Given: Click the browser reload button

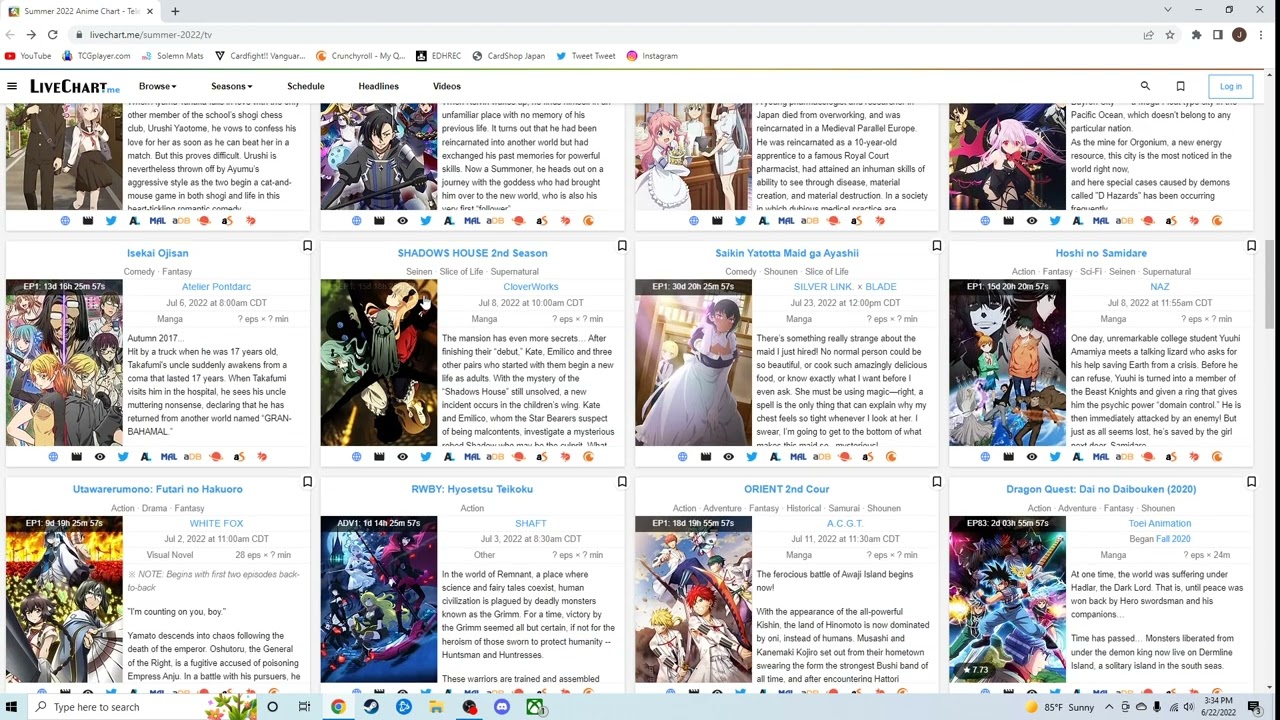Looking at the screenshot, I should click(54, 35).
